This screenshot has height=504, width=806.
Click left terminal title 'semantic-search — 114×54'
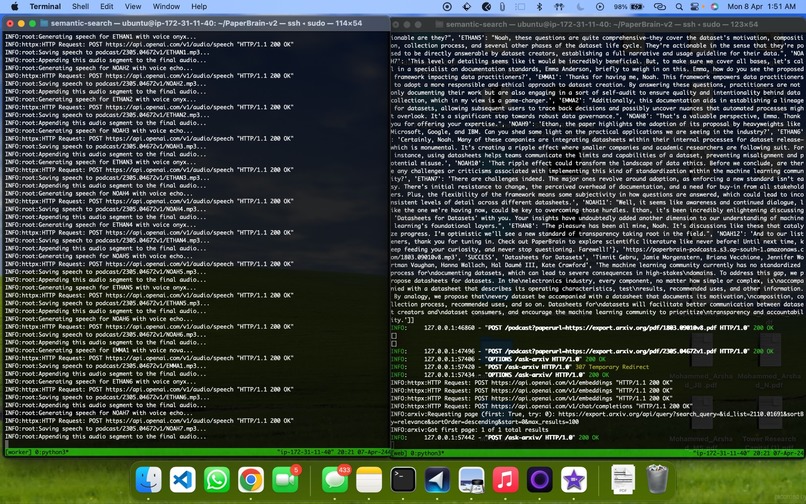point(206,23)
